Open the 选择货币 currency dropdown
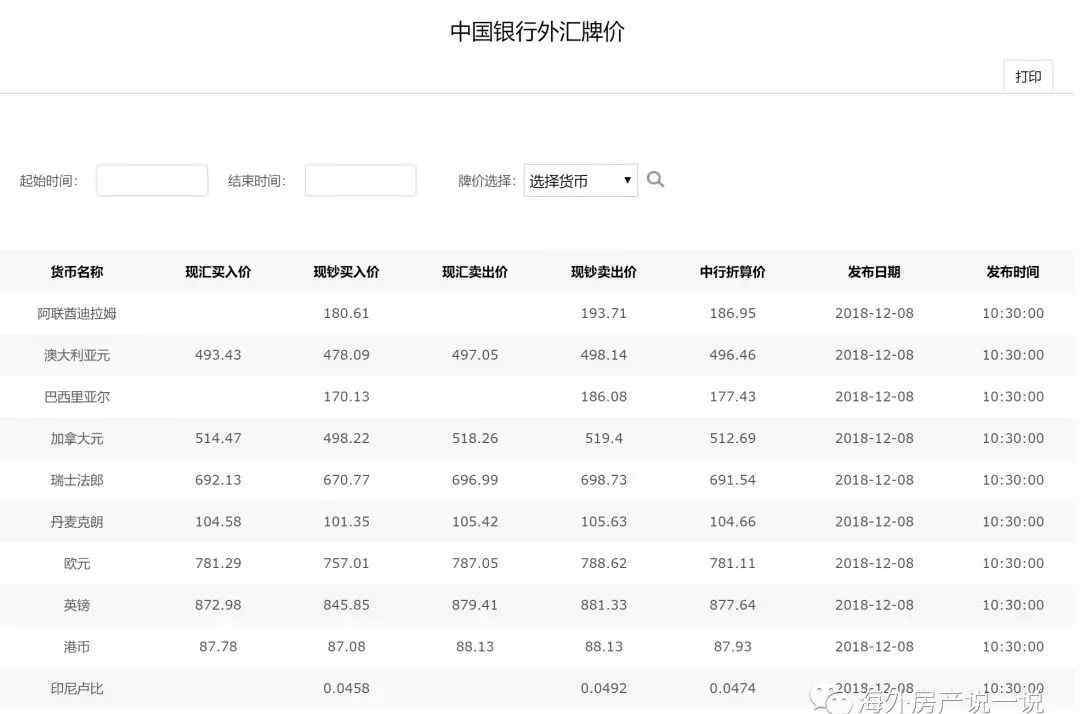1080x714 pixels. click(x=581, y=180)
